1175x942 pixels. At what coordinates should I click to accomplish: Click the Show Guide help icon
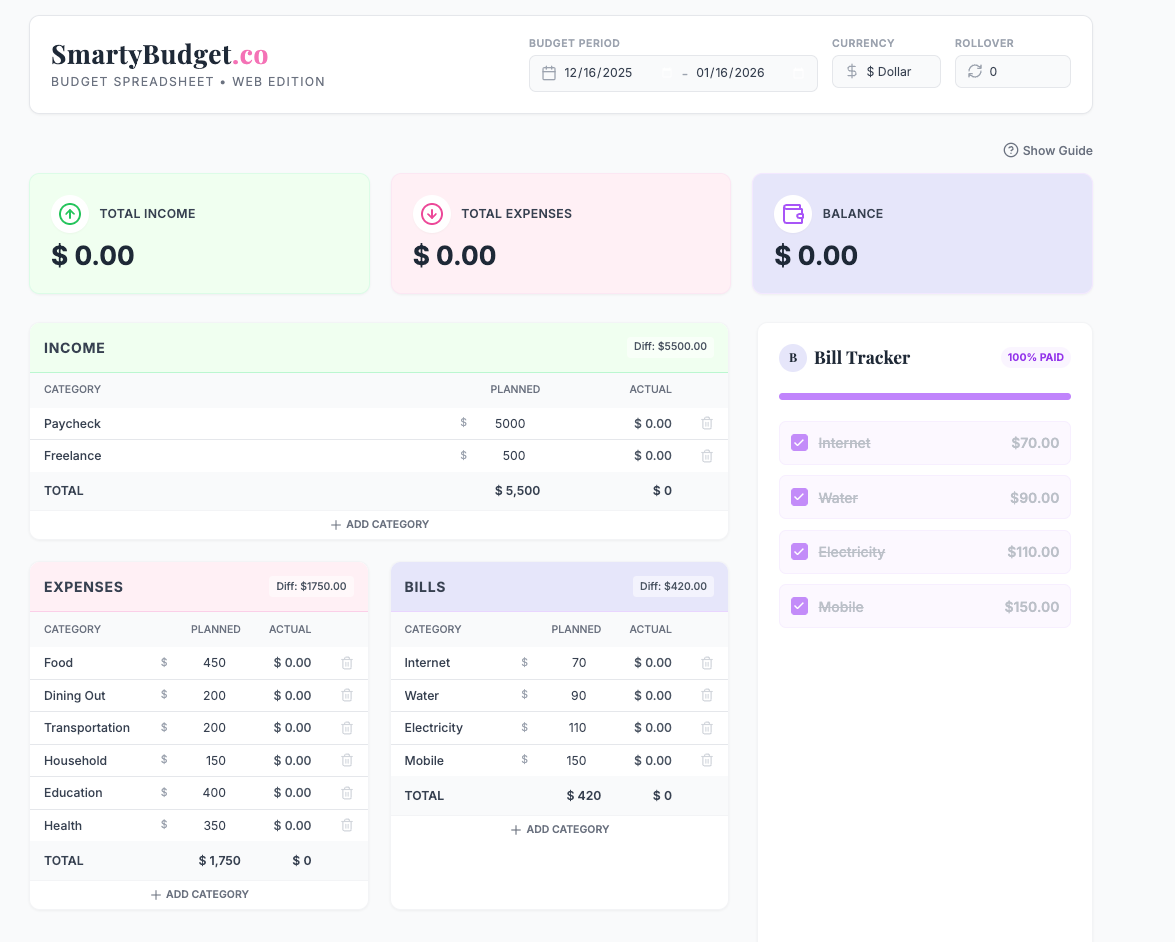pyautogui.click(x=1011, y=151)
